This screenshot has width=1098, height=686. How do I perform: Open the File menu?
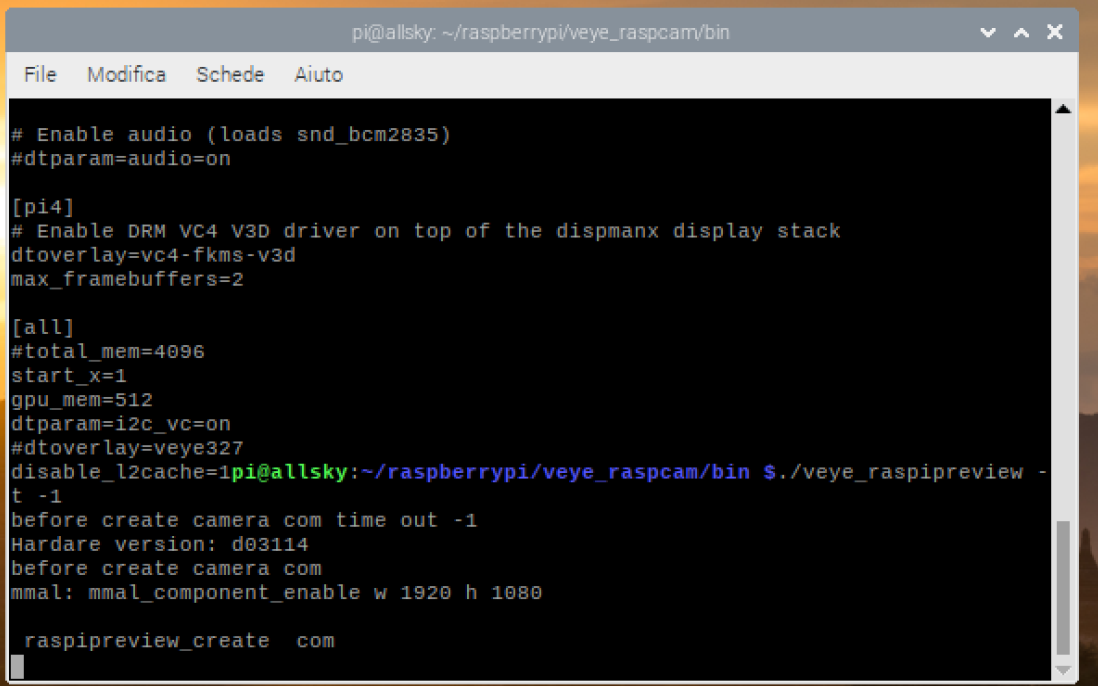[x=40, y=75]
